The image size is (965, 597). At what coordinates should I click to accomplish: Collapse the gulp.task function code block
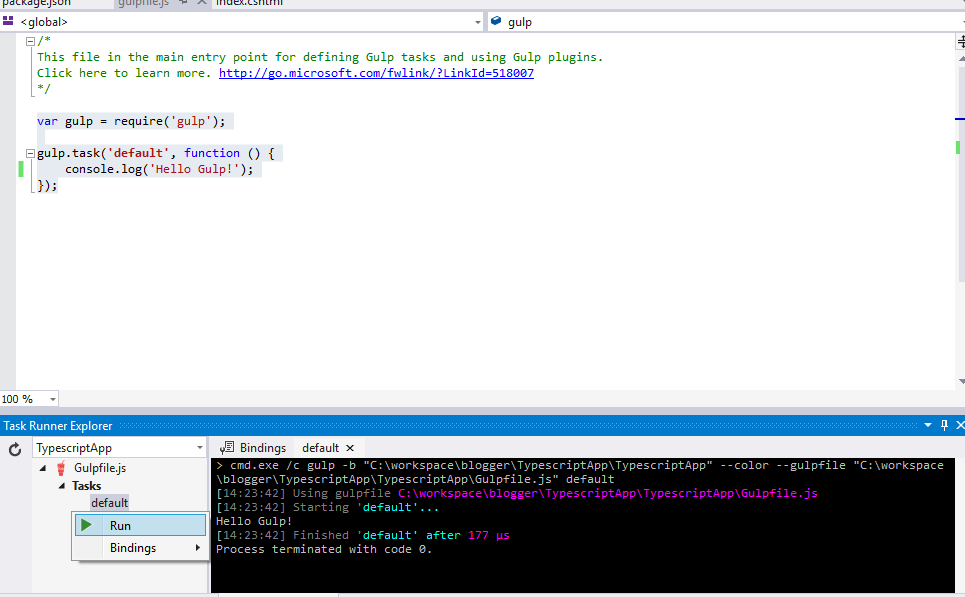click(x=30, y=153)
